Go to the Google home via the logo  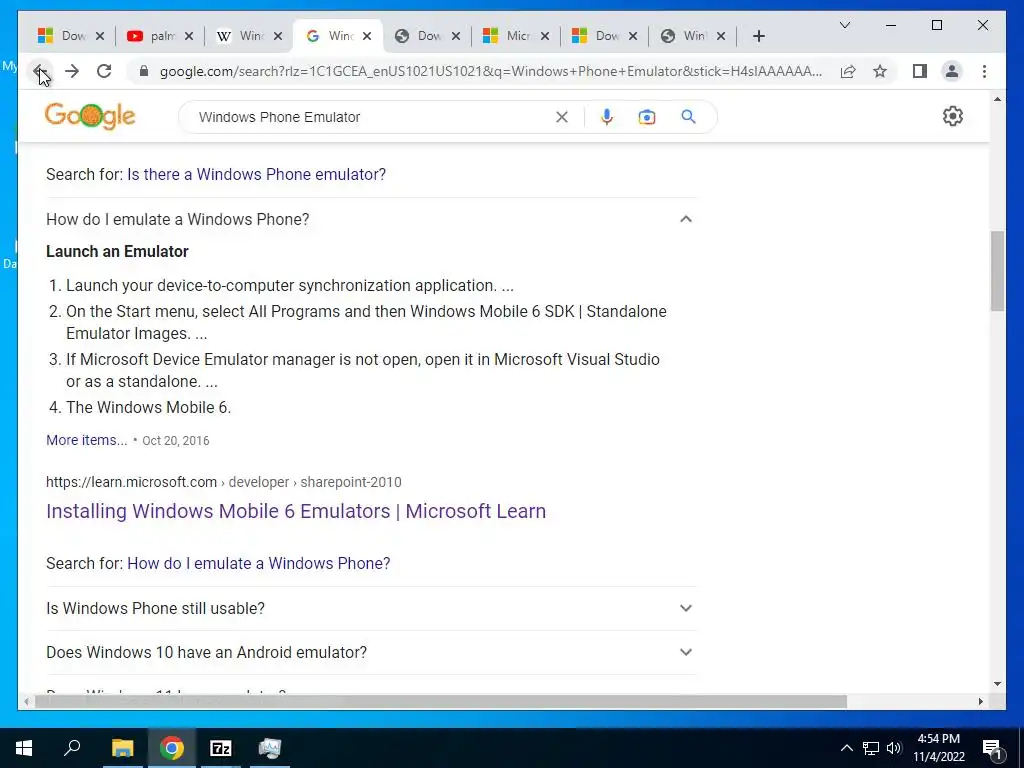tap(90, 116)
